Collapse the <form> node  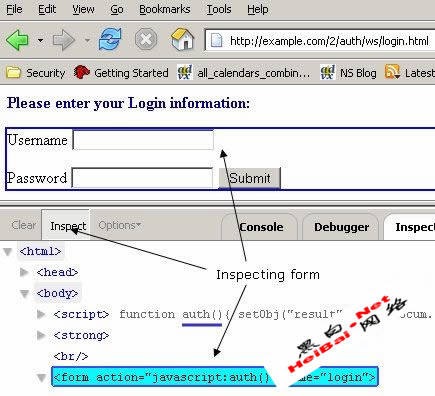pos(41,378)
